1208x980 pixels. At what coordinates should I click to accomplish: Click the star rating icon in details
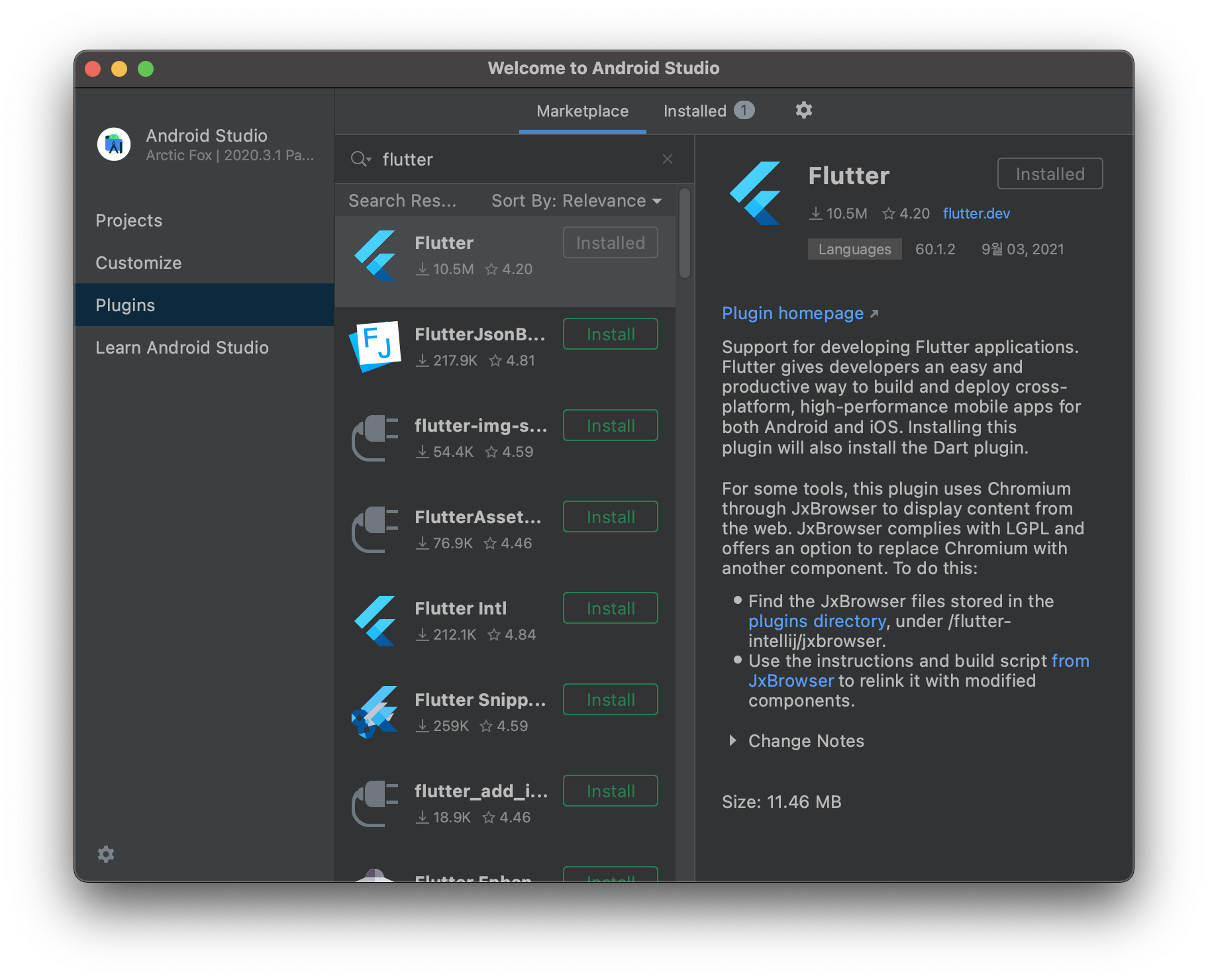[889, 213]
